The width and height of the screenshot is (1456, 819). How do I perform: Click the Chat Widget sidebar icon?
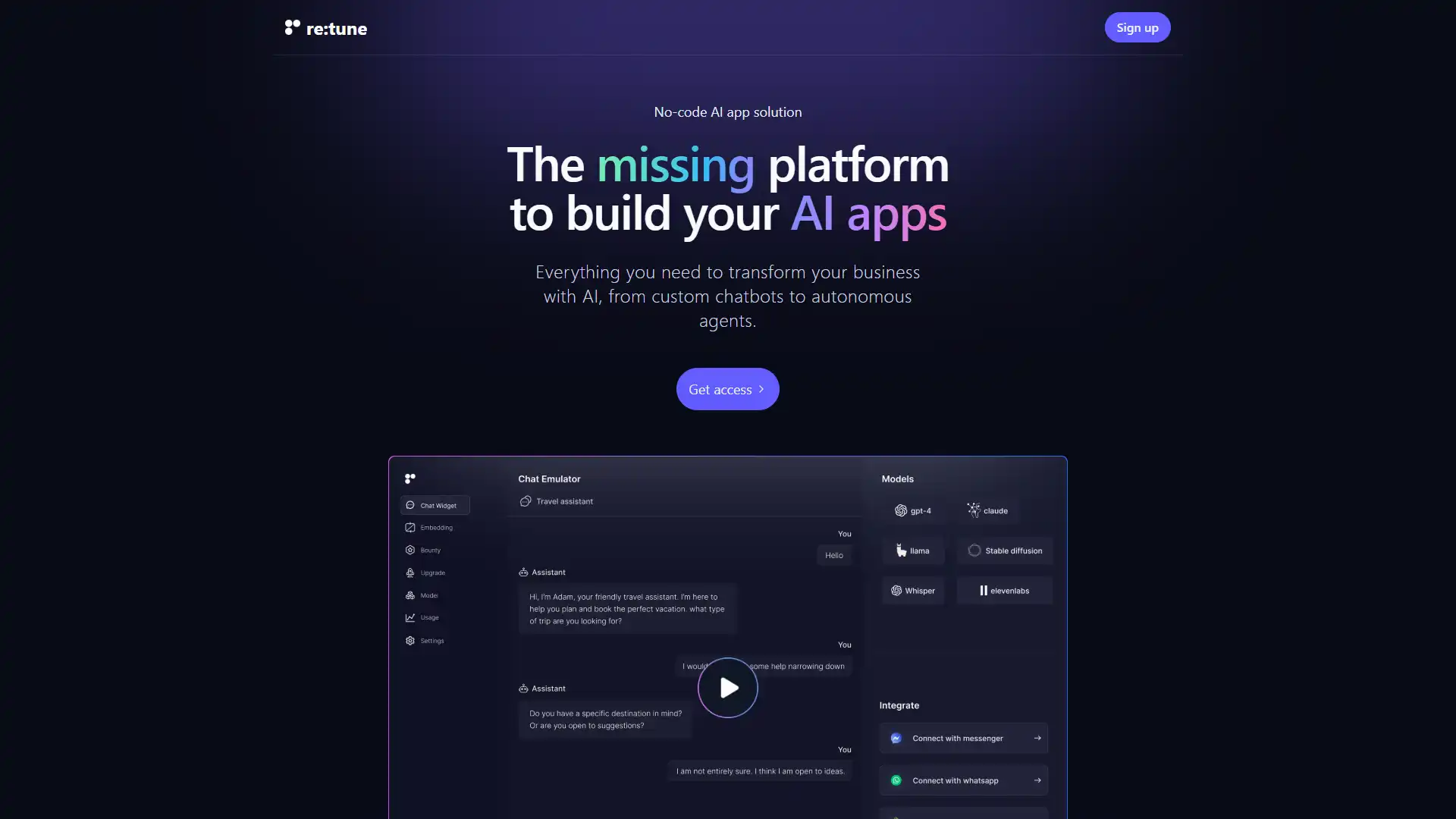[x=409, y=505]
